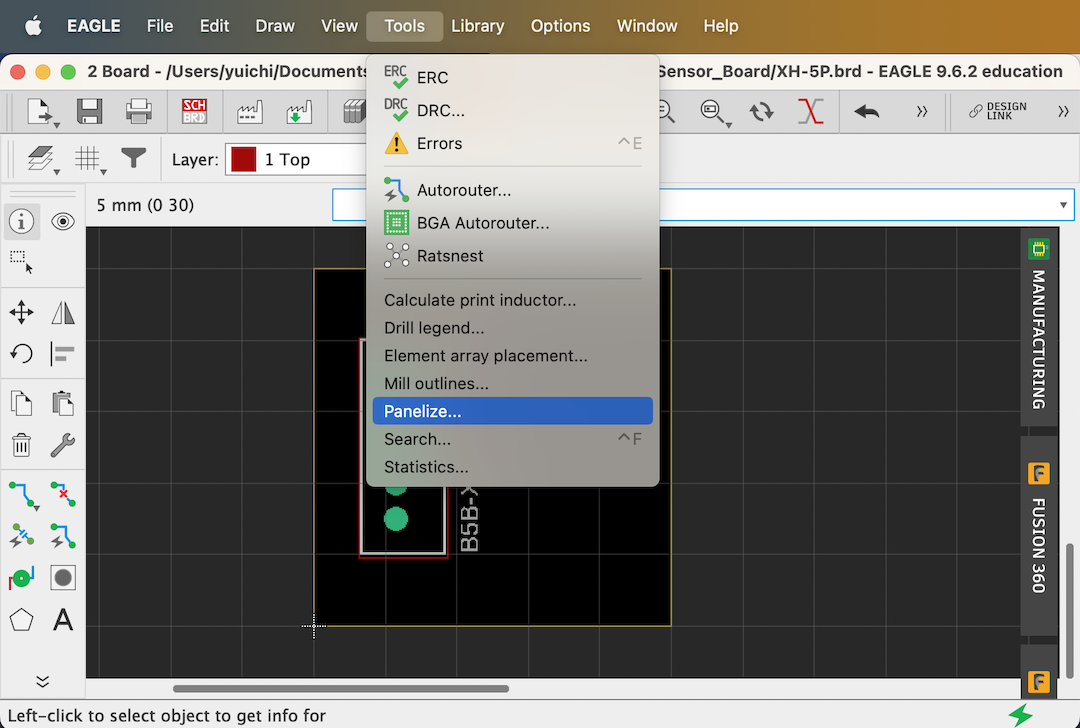Image resolution: width=1080 pixels, height=728 pixels.
Task: Choose DRC... from Tools menu
Action: click(512, 110)
